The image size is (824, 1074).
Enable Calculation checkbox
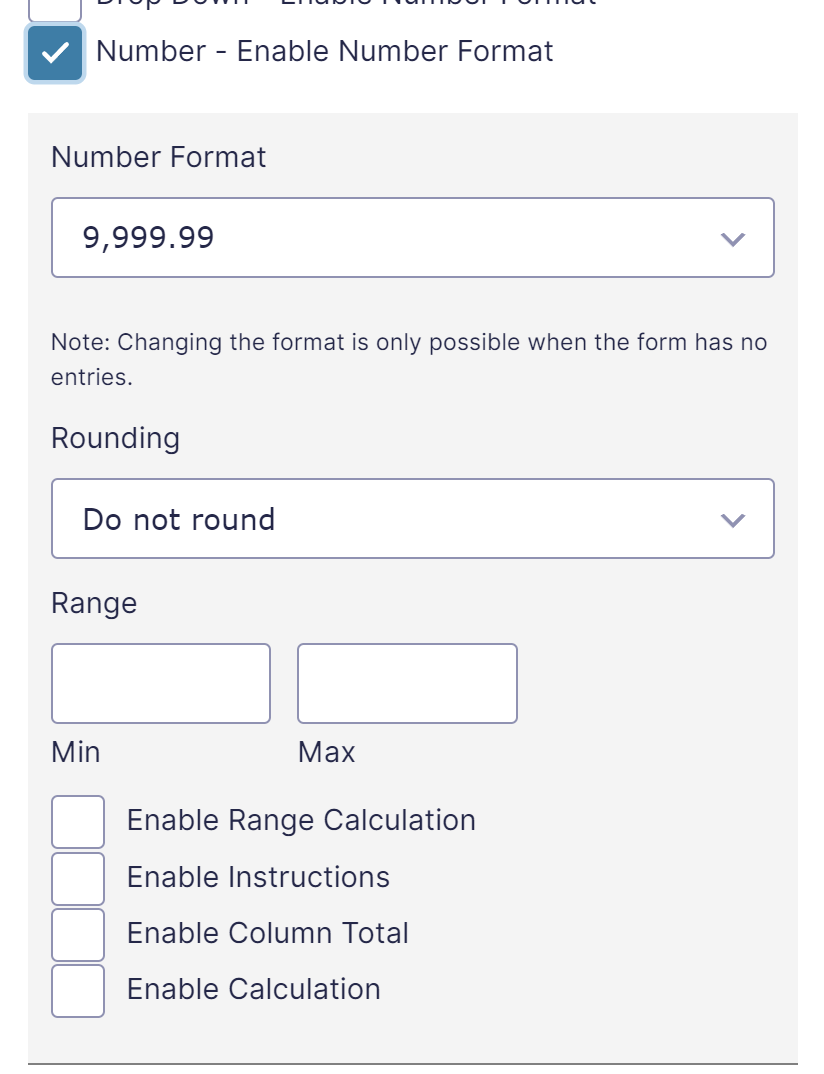coord(78,990)
